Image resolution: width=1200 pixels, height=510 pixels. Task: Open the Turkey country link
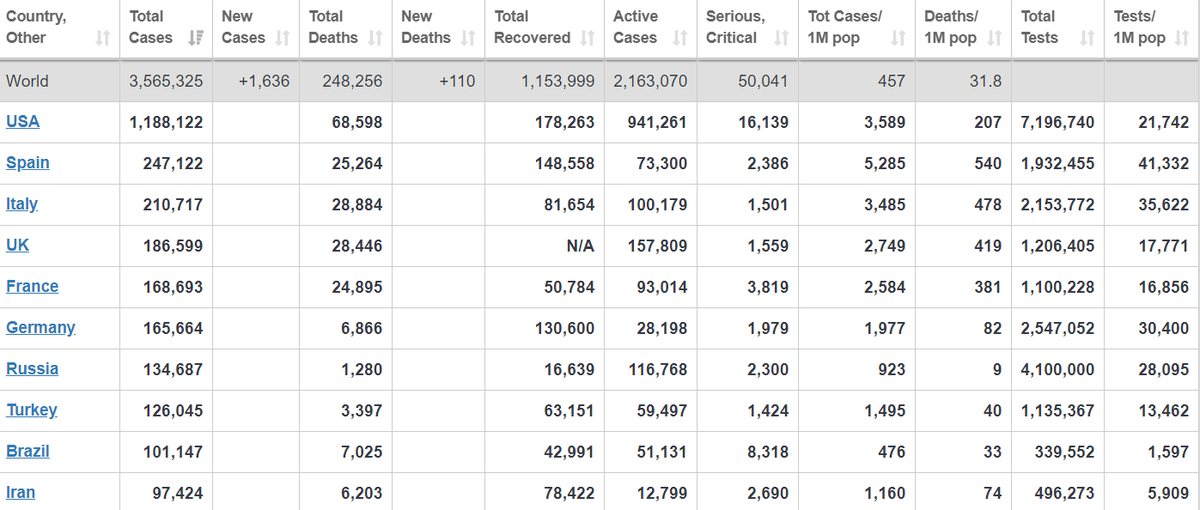(32, 409)
